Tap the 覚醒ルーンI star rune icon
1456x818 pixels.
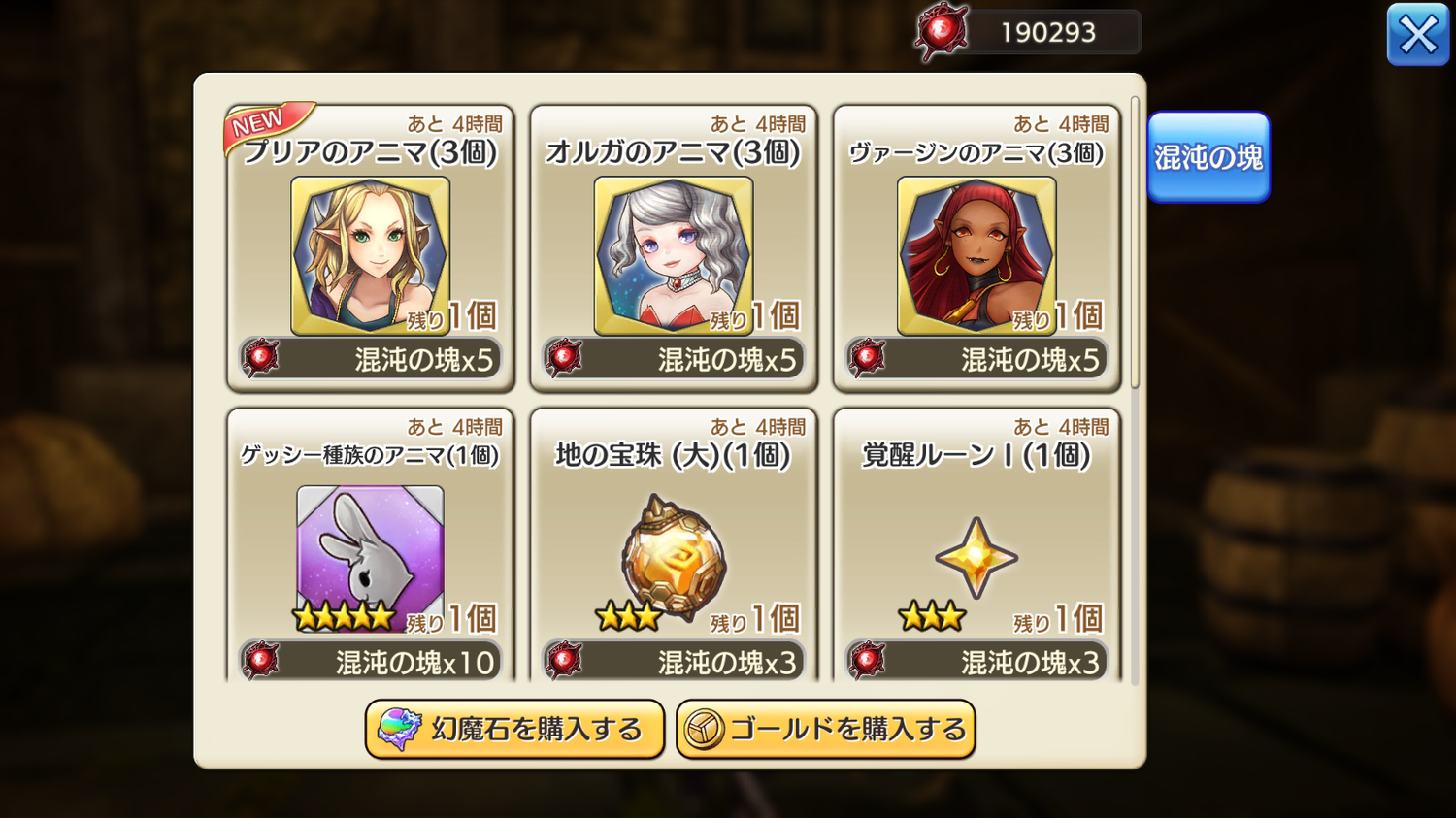tap(976, 558)
